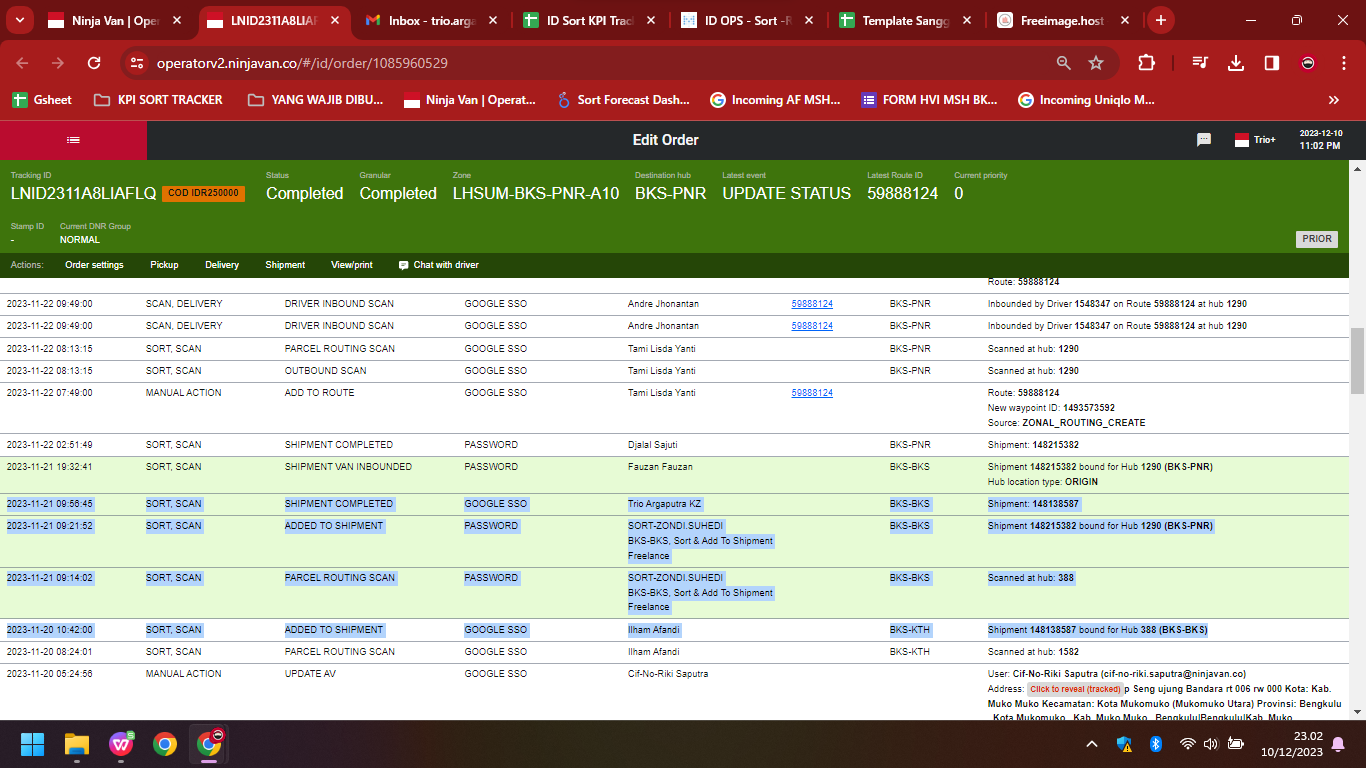Open the Delivery action menu

click(x=222, y=265)
